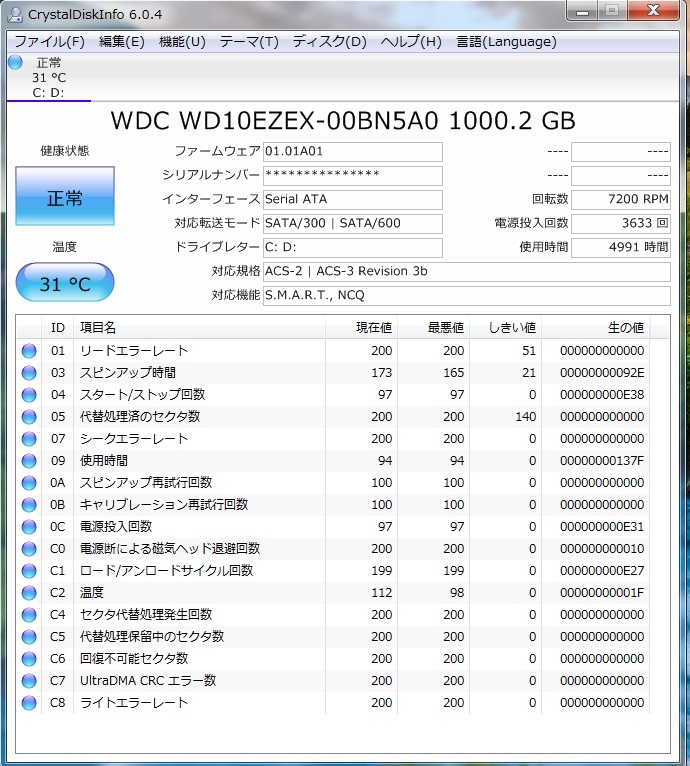Open the ファイル(F) menu
The width and height of the screenshot is (690, 766).
coord(49,42)
